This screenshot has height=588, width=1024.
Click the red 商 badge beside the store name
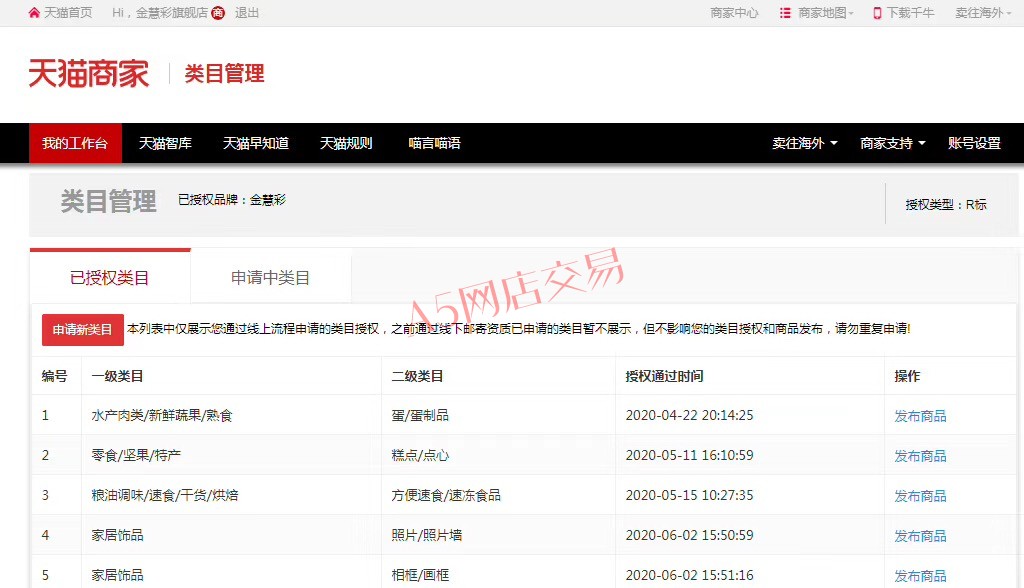[218, 13]
